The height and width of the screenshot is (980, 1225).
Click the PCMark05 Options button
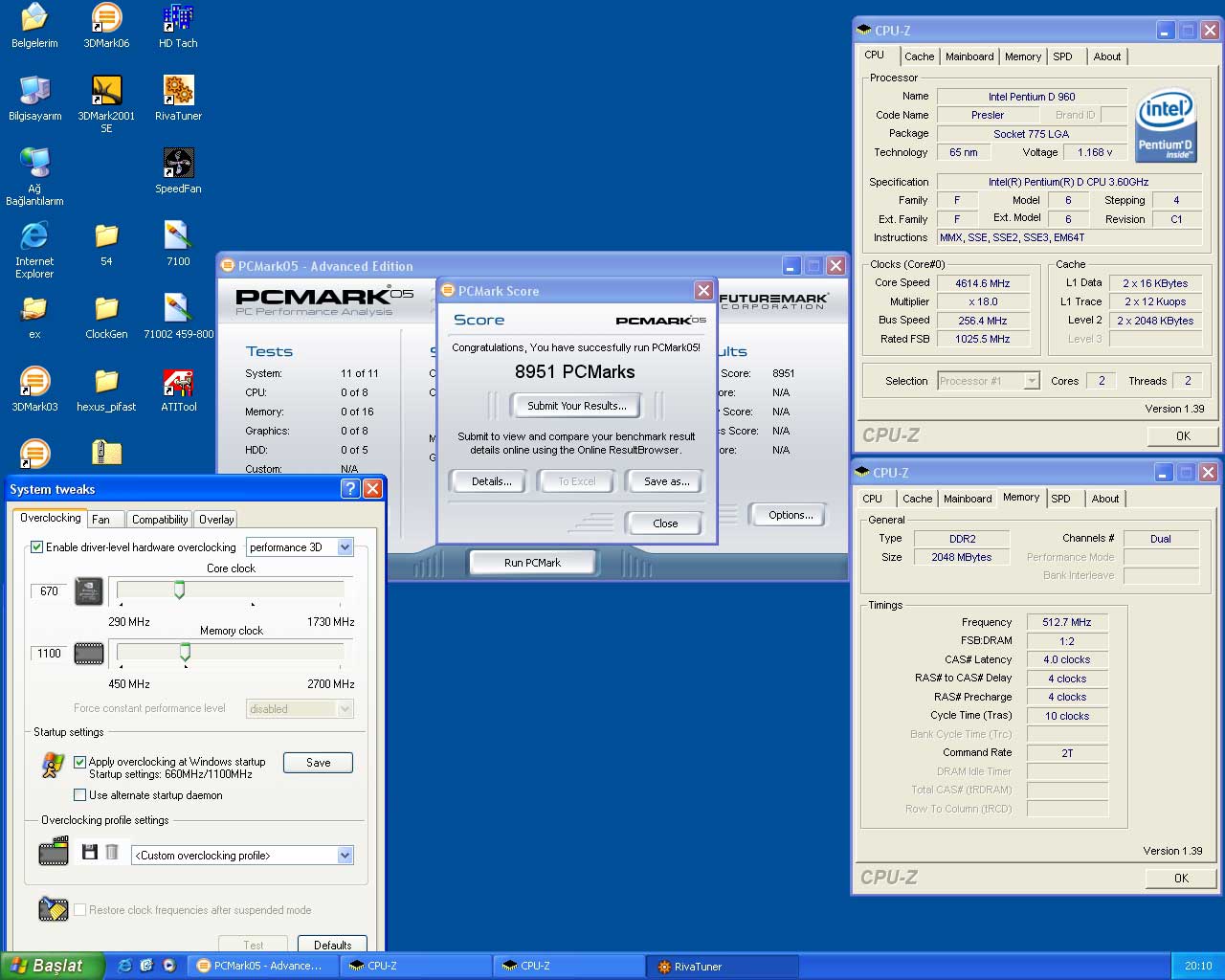[791, 515]
